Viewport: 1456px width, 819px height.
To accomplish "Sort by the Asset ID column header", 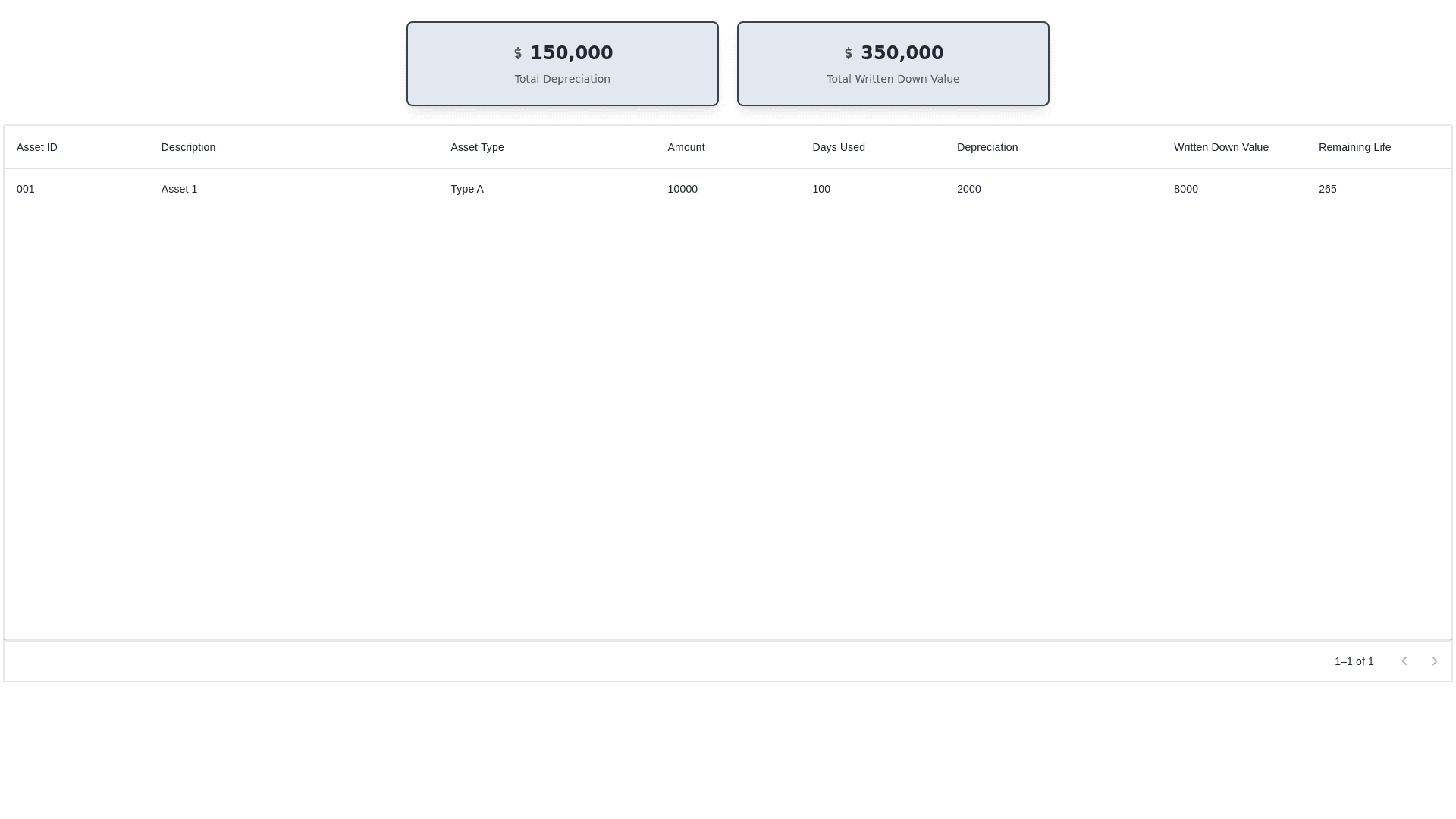I will coord(37,147).
